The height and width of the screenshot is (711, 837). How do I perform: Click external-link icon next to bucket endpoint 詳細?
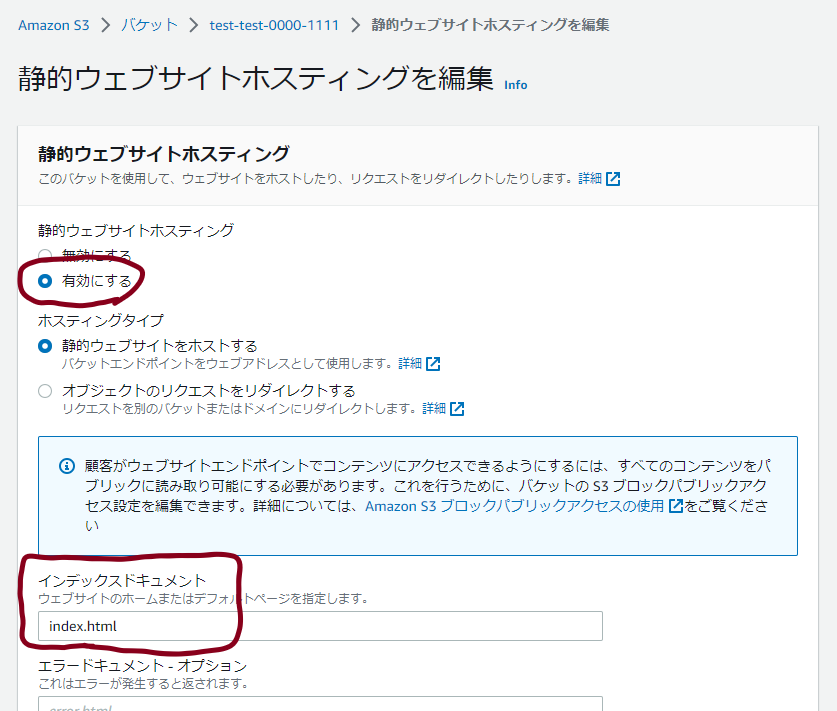coord(433,364)
